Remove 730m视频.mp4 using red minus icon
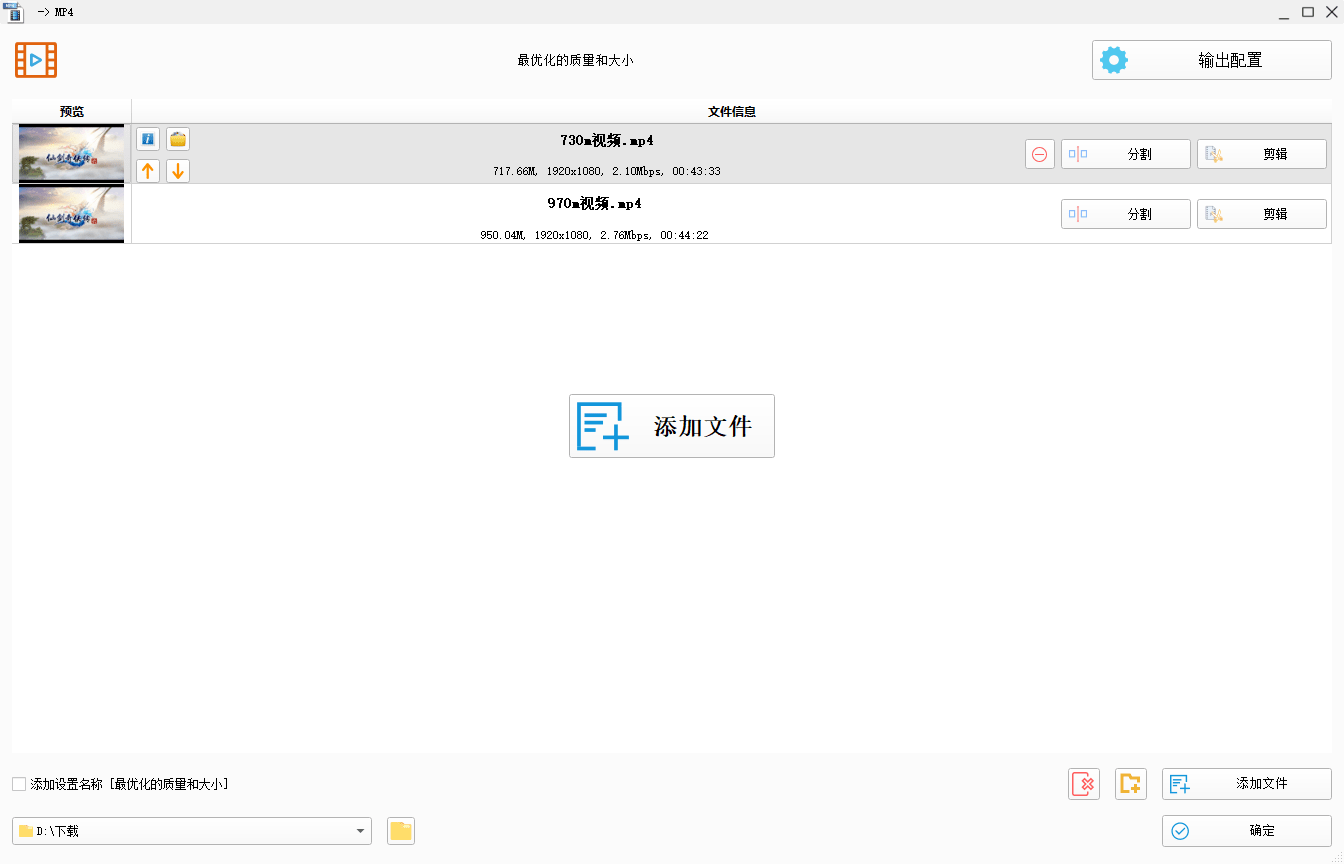The image size is (1344, 864). point(1040,154)
